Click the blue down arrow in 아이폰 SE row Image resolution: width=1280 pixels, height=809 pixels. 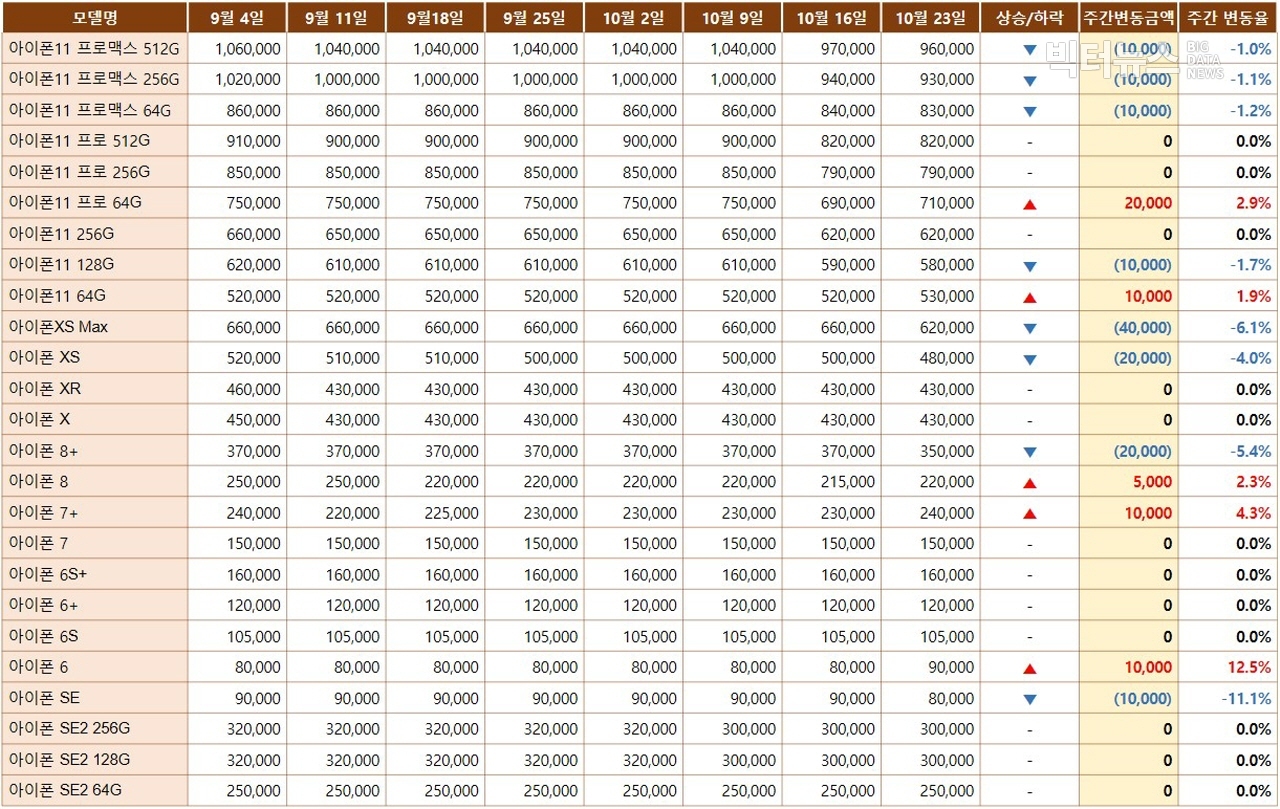(1030, 700)
